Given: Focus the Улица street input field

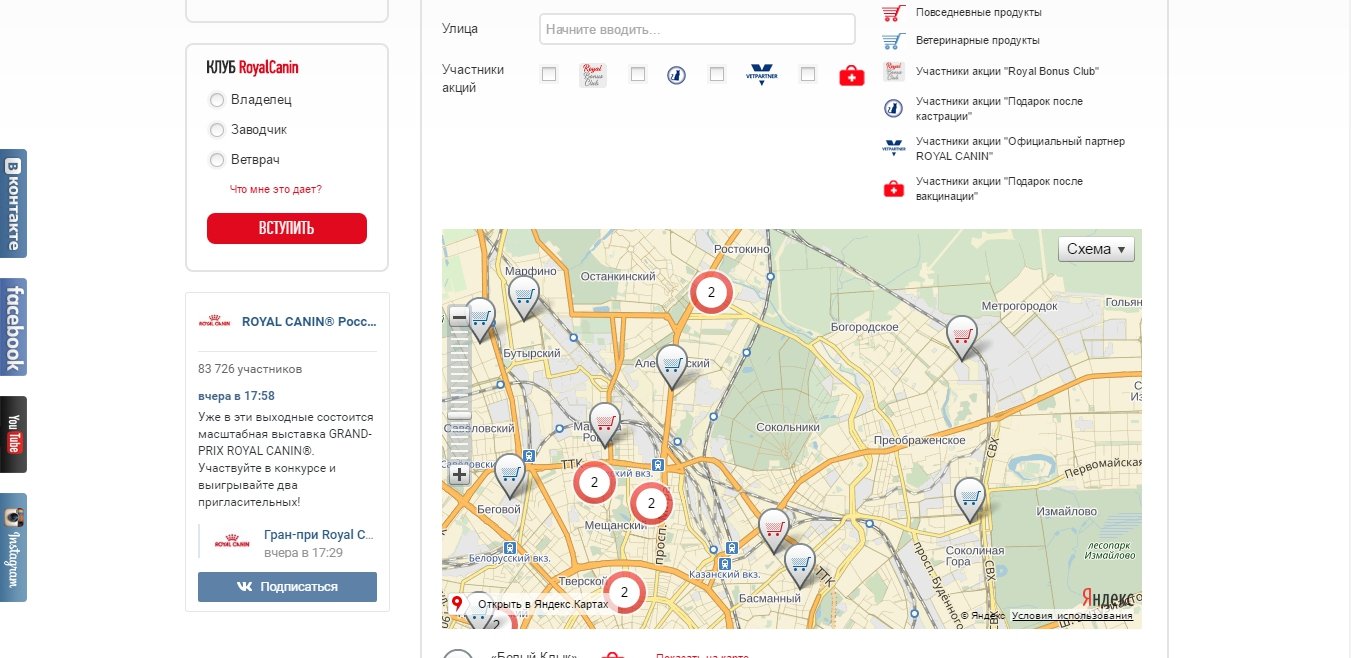Looking at the screenshot, I should (x=698, y=29).
